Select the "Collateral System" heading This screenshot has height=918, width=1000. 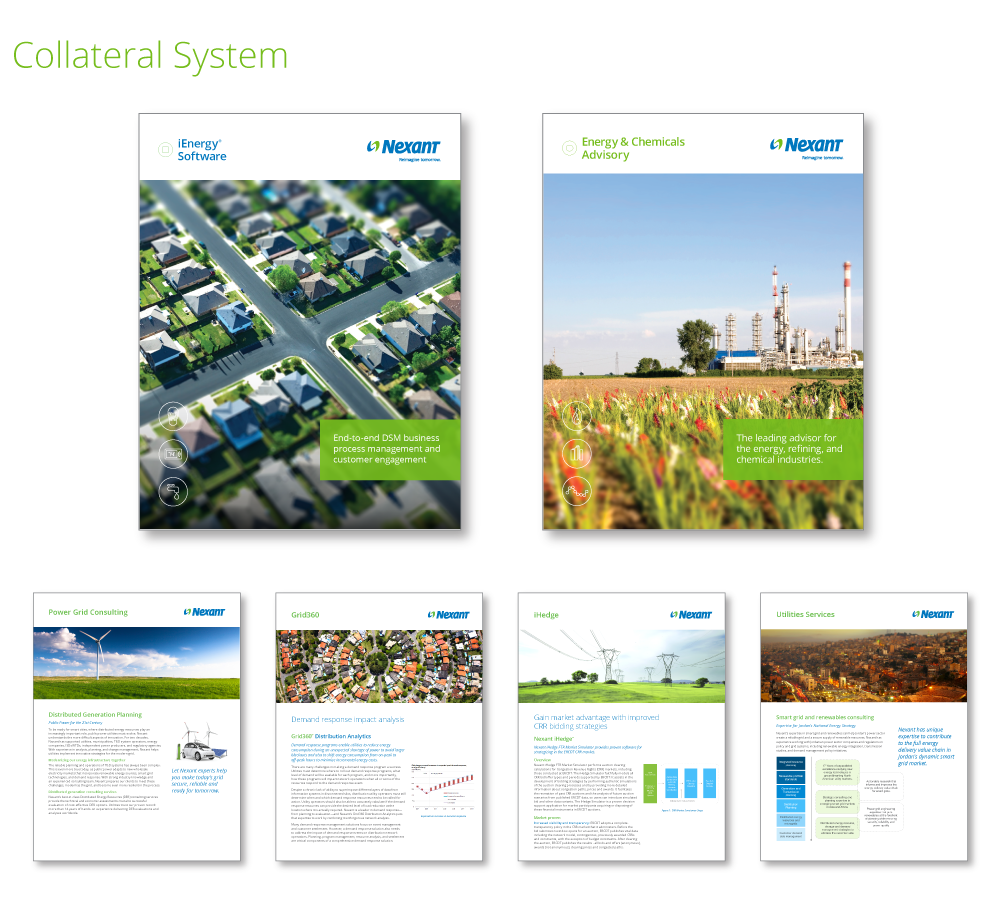click(150, 56)
